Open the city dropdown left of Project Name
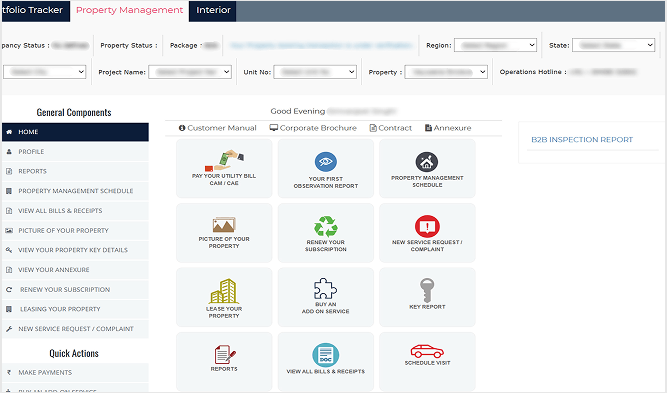The height and width of the screenshot is (393, 667). 45,72
